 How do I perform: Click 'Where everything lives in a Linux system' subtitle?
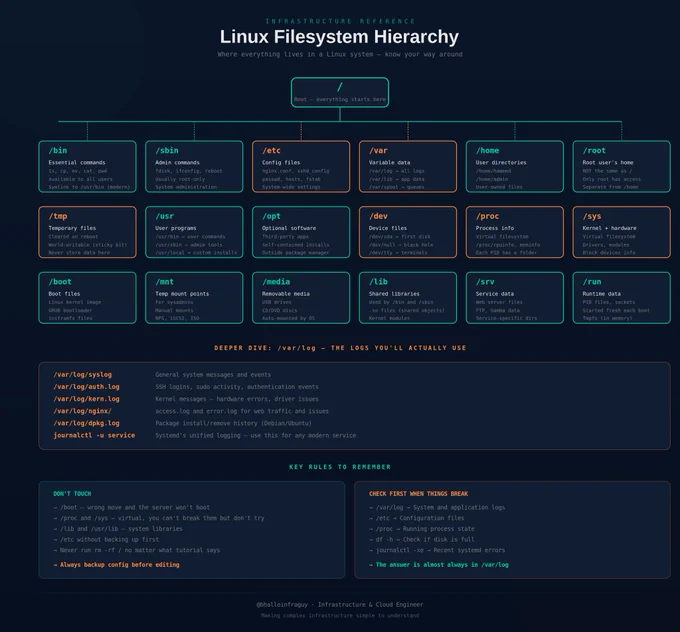pyautogui.click(x=340, y=54)
